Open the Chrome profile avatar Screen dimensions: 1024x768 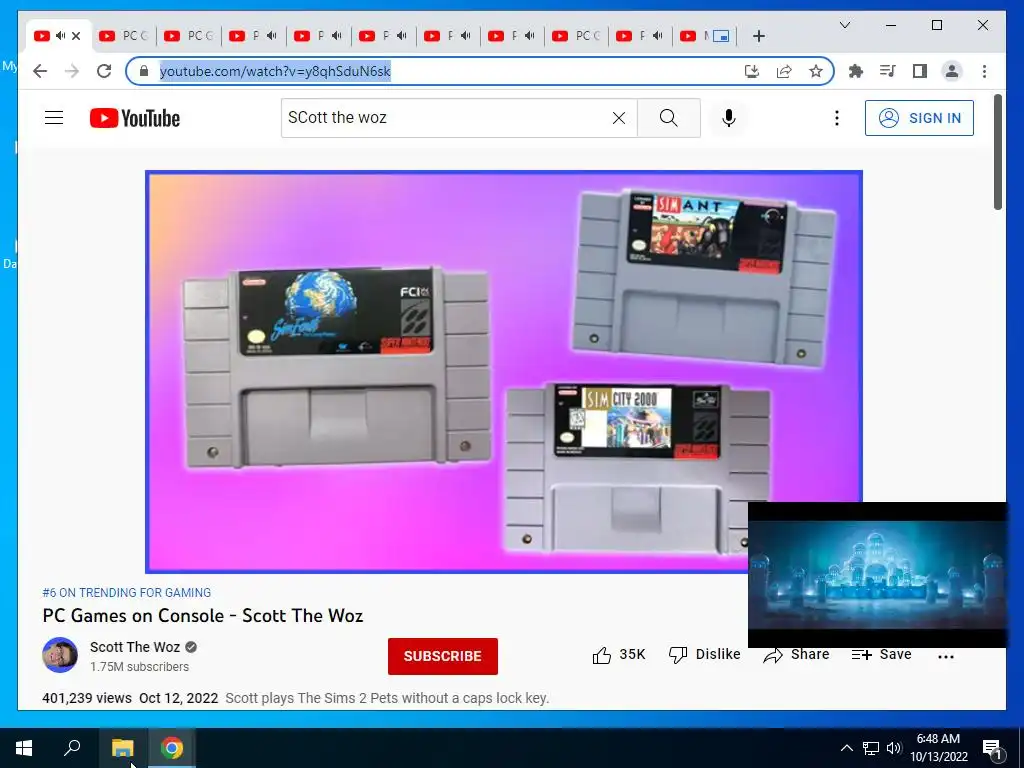952,71
